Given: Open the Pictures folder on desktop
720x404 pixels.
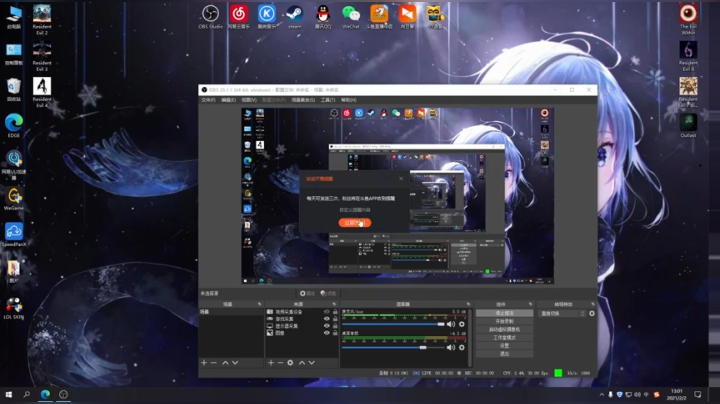Looking at the screenshot, I should click(x=14, y=271).
